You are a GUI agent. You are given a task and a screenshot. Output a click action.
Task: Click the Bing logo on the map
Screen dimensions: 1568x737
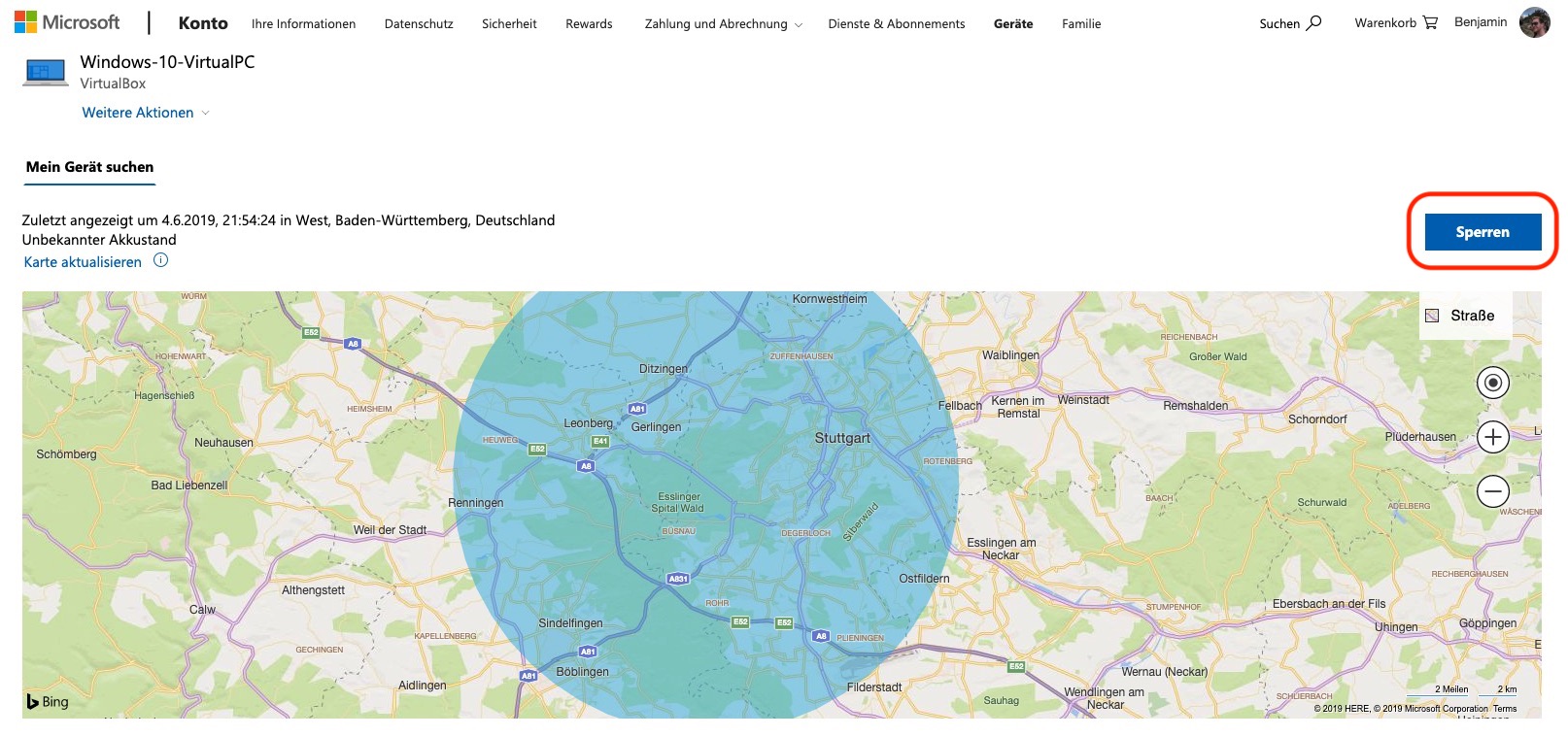tap(48, 701)
